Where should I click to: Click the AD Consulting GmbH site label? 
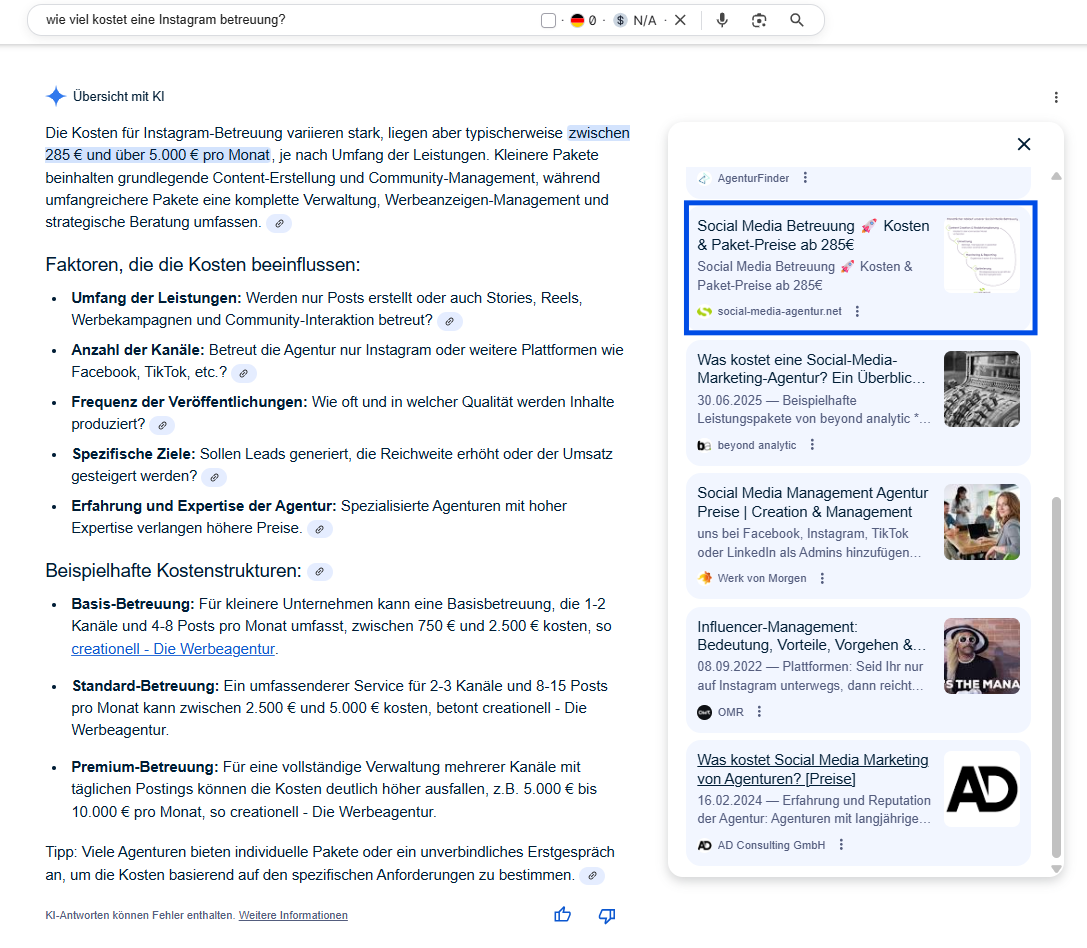click(x=771, y=845)
